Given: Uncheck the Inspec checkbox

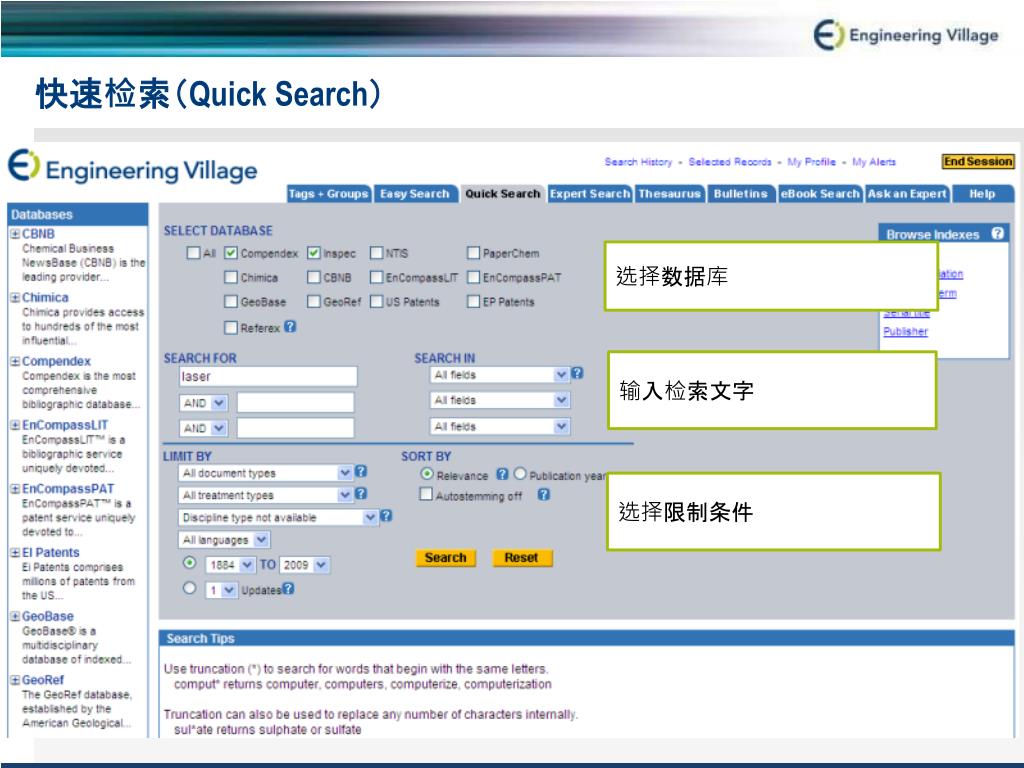Looking at the screenshot, I should (313, 253).
